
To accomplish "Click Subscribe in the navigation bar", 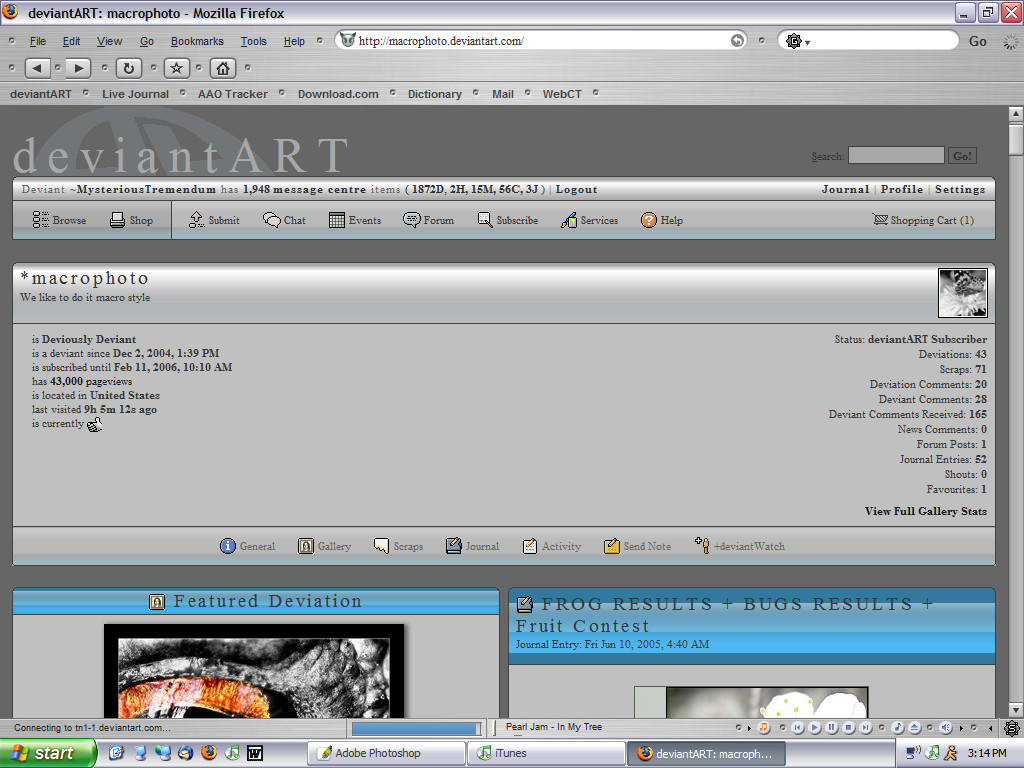I will 507,220.
